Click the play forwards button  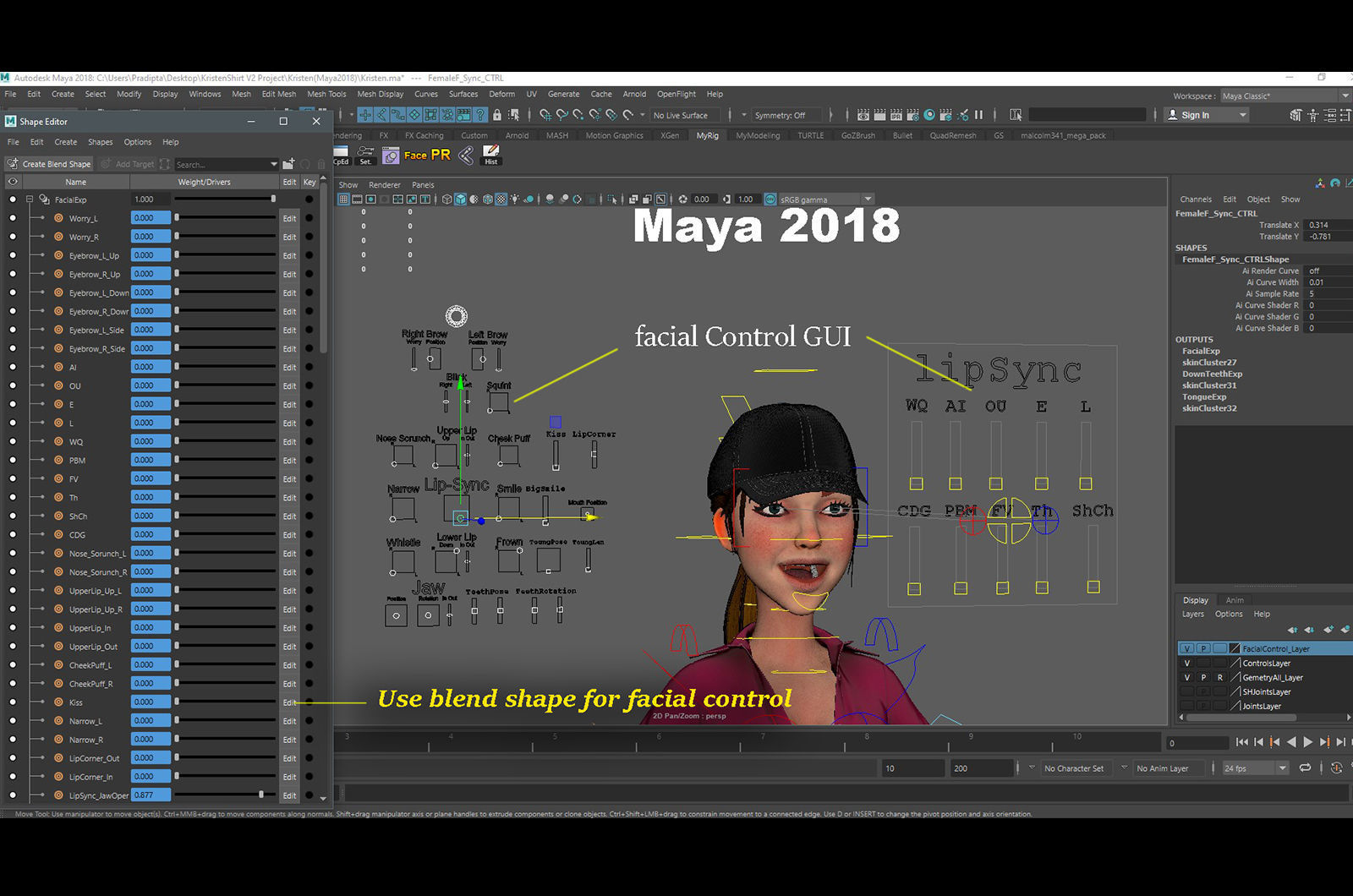1308,742
